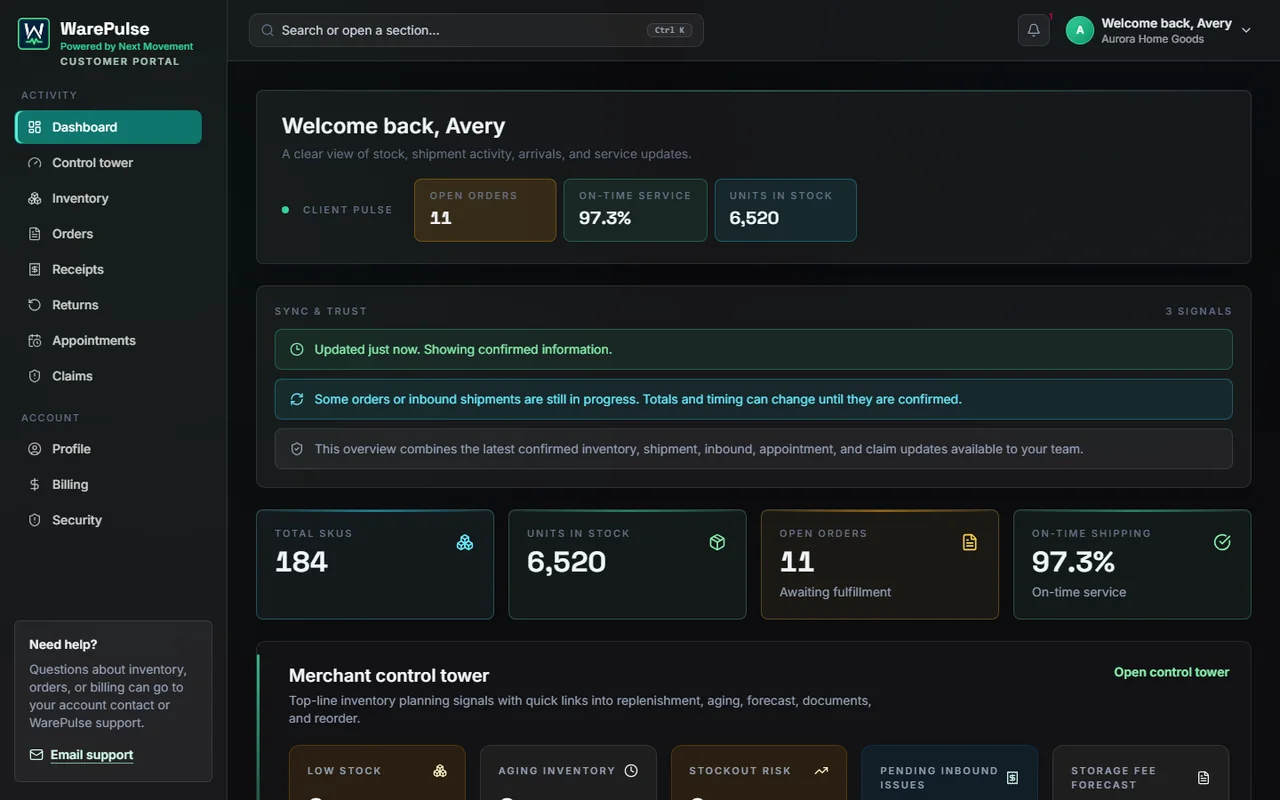The width and height of the screenshot is (1280, 800).
Task: Click 'Awaiting fulfillment' text
Action: (836, 592)
